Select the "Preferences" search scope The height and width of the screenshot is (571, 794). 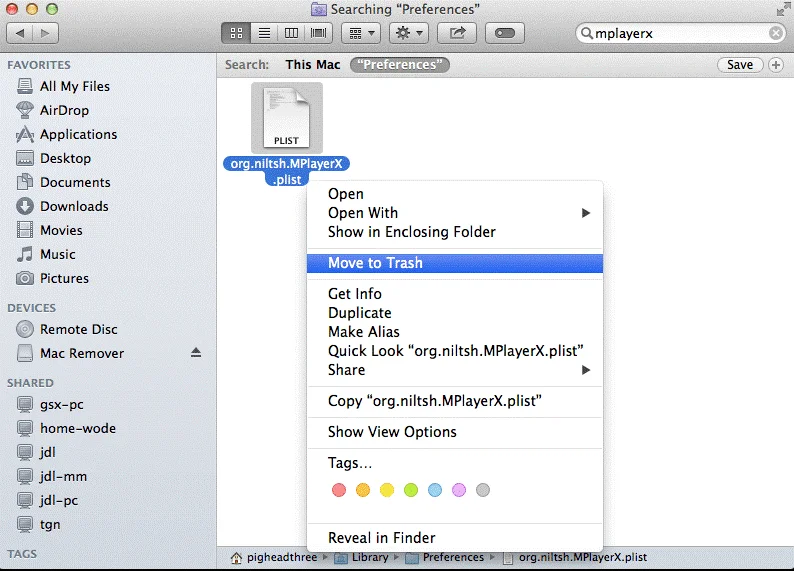tap(400, 65)
